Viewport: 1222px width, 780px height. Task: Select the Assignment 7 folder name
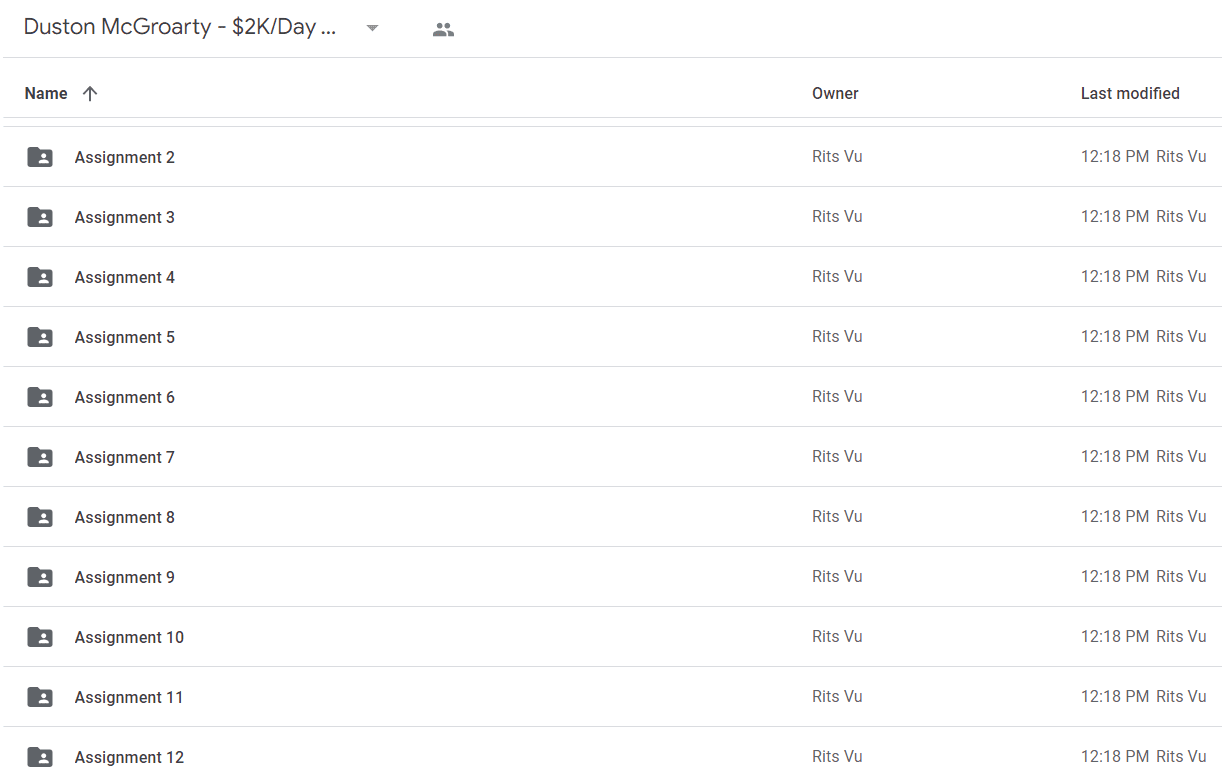[125, 457]
